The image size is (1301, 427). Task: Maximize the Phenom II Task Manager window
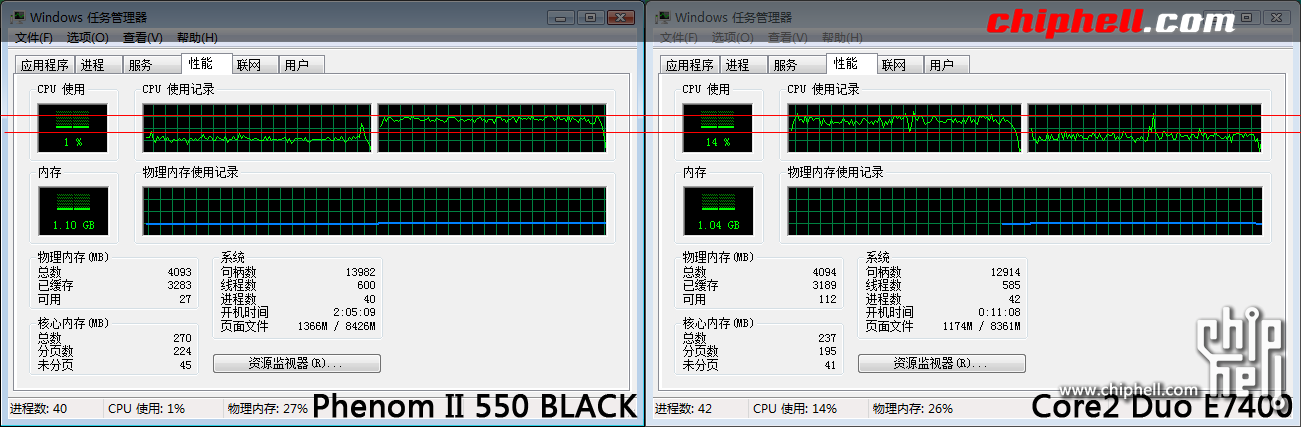point(590,17)
